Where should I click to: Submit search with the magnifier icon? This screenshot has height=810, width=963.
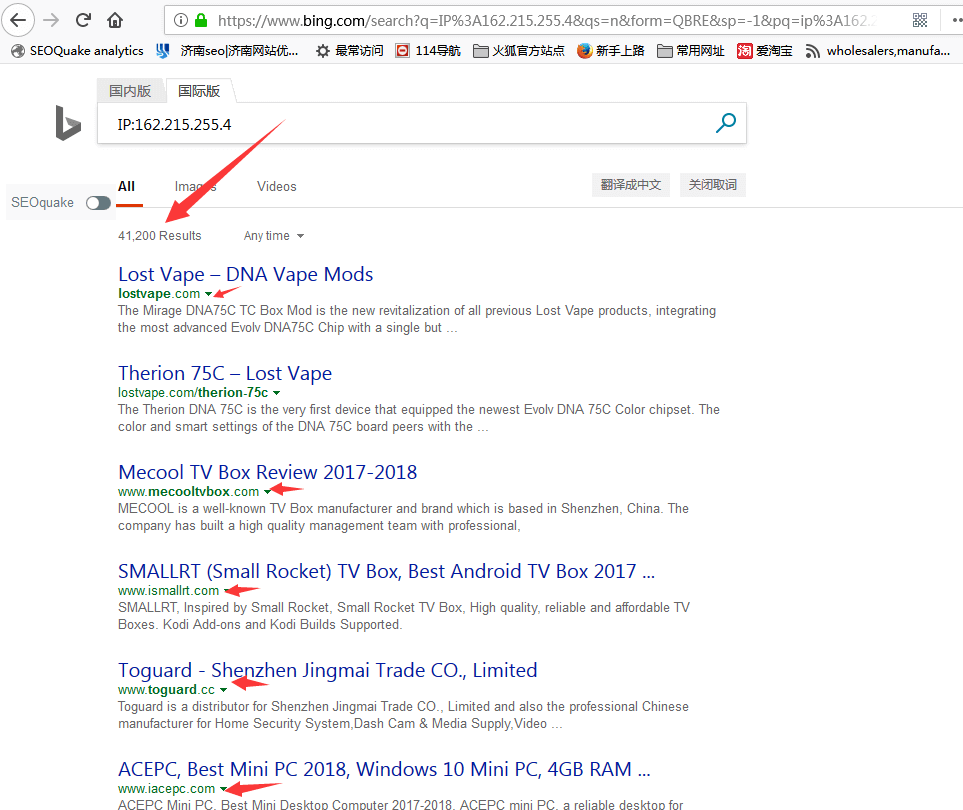(x=725, y=123)
